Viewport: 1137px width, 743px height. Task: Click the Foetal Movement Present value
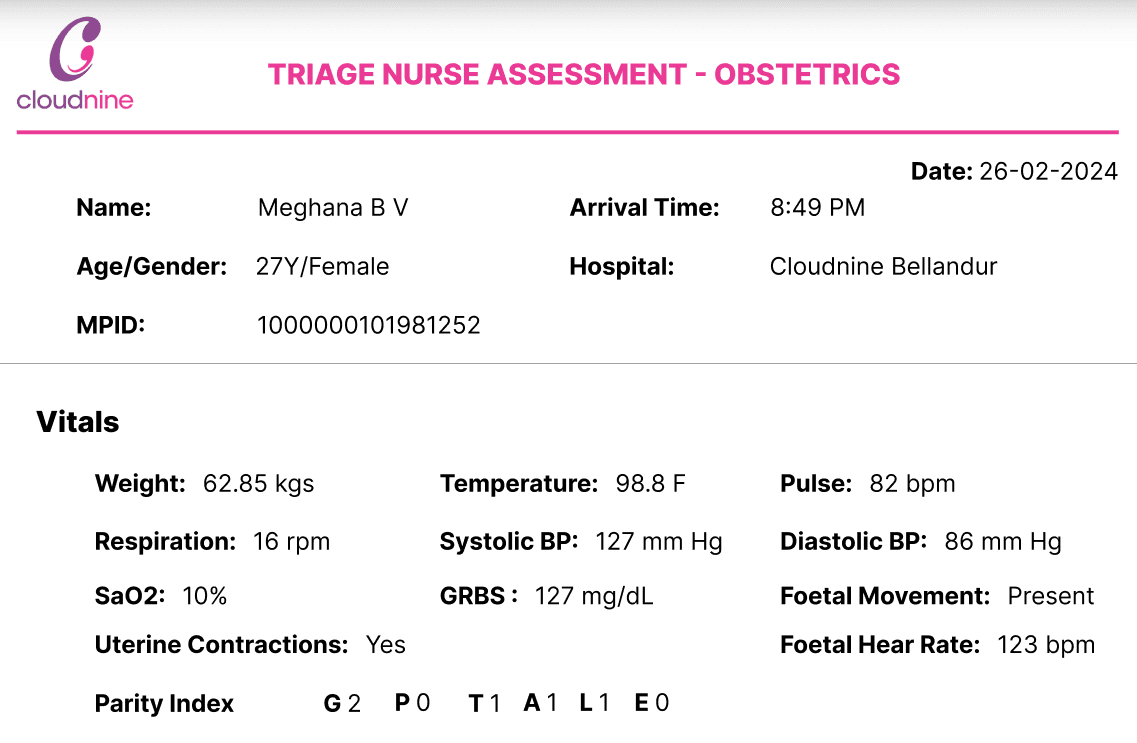(x=1050, y=596)
